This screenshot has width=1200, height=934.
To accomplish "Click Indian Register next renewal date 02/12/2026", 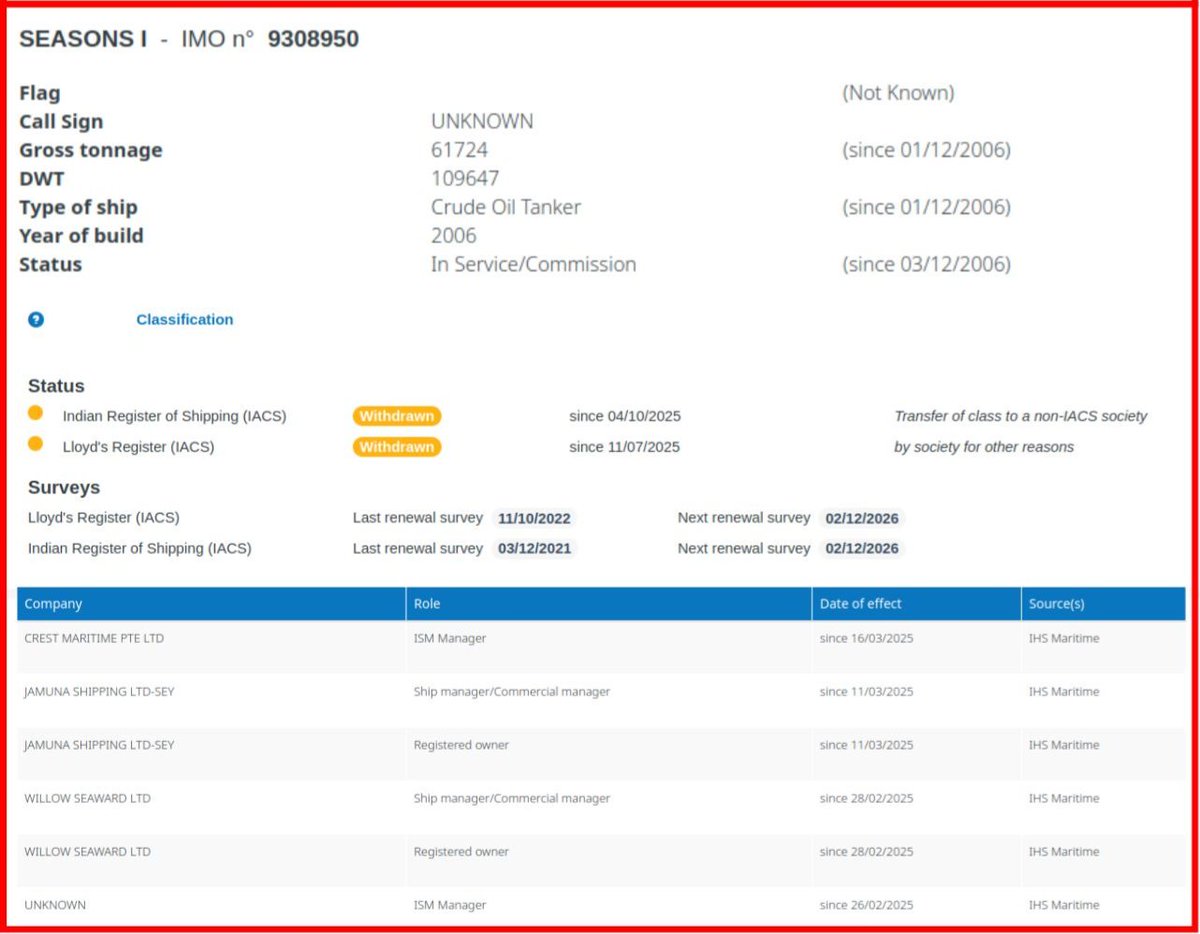I will coord(862,549).
